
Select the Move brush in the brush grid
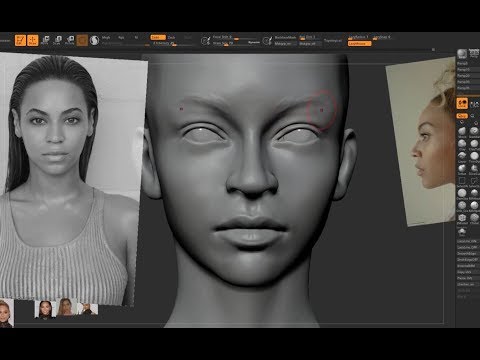coord(462,132)
